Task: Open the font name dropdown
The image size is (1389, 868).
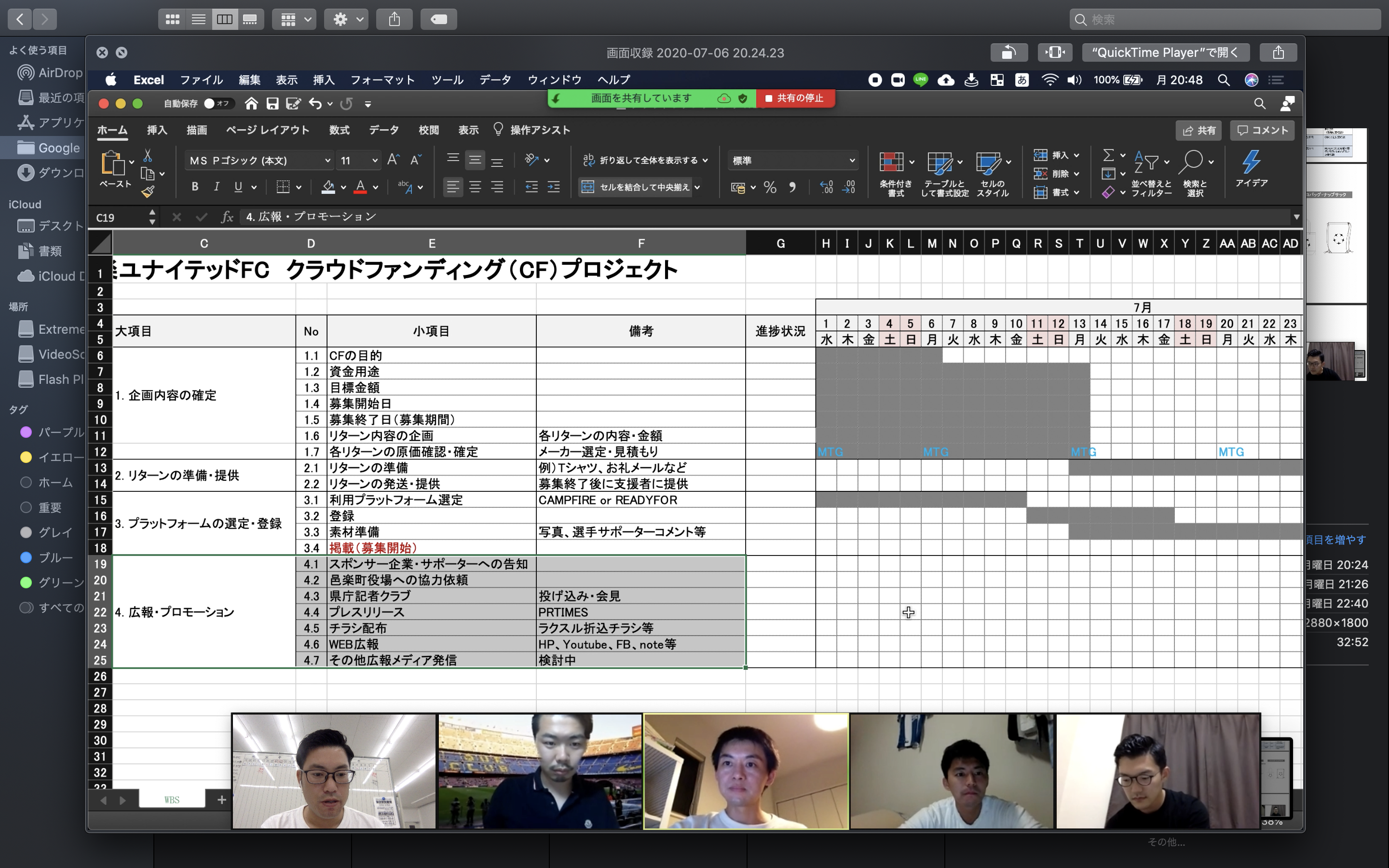Action: click(327, 160)
